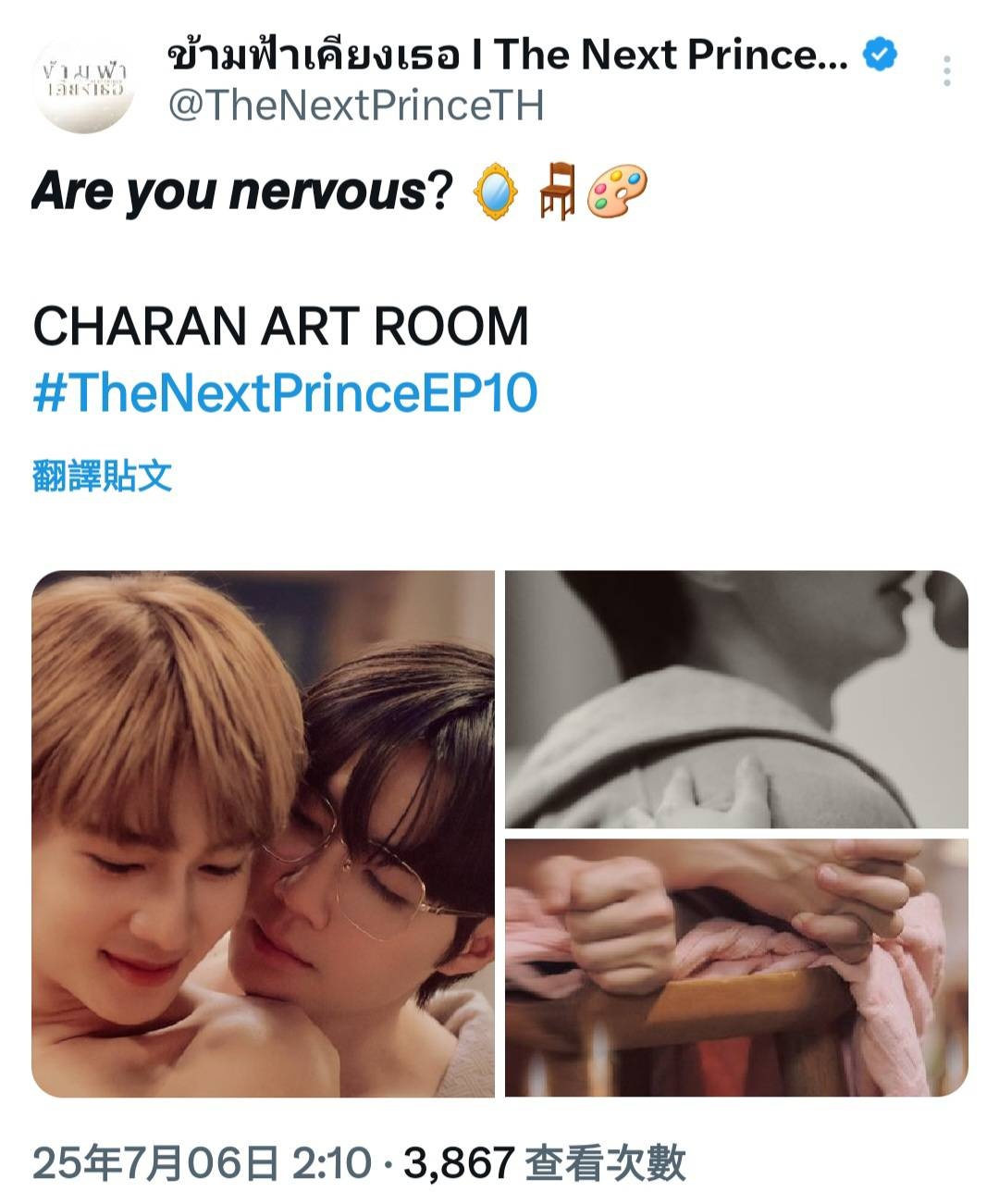The width and height of the screenshot is (999, 1204).
Task: Click the 翻譯貼文 translate post link
Action: [102, 476]
